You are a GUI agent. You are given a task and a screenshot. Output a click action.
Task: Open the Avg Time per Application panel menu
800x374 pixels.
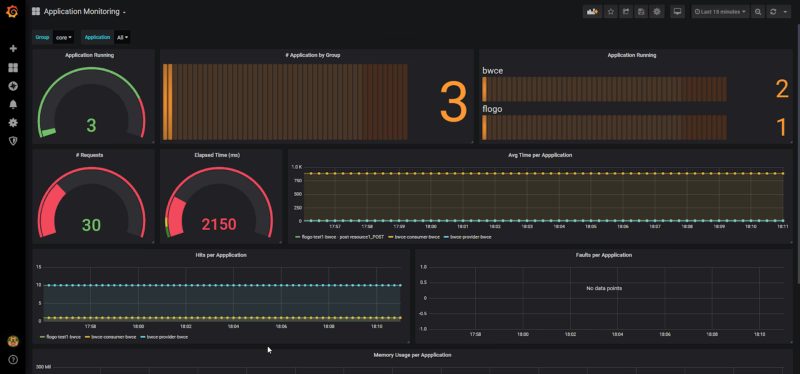click(540, 155)
